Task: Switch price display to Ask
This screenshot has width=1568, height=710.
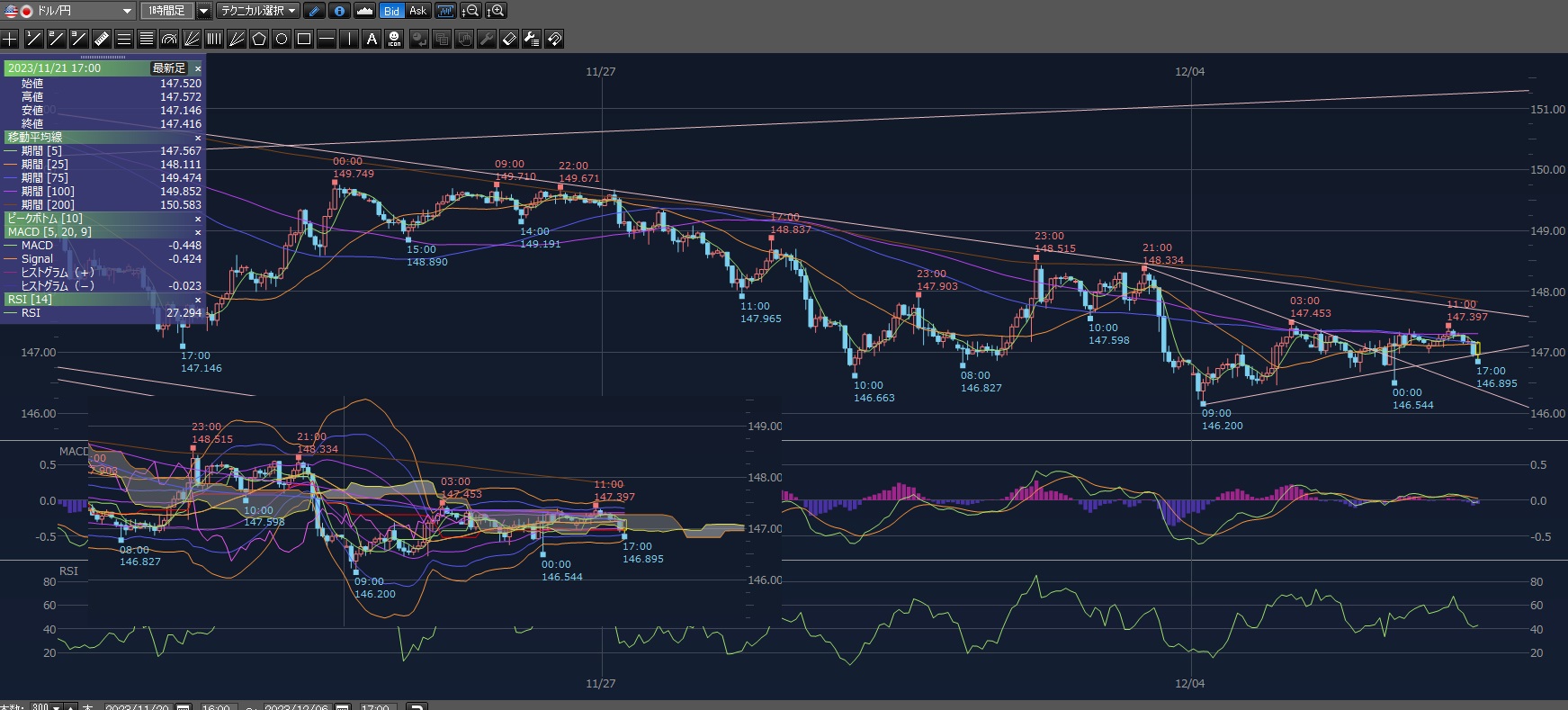Action: coord(417,11)
